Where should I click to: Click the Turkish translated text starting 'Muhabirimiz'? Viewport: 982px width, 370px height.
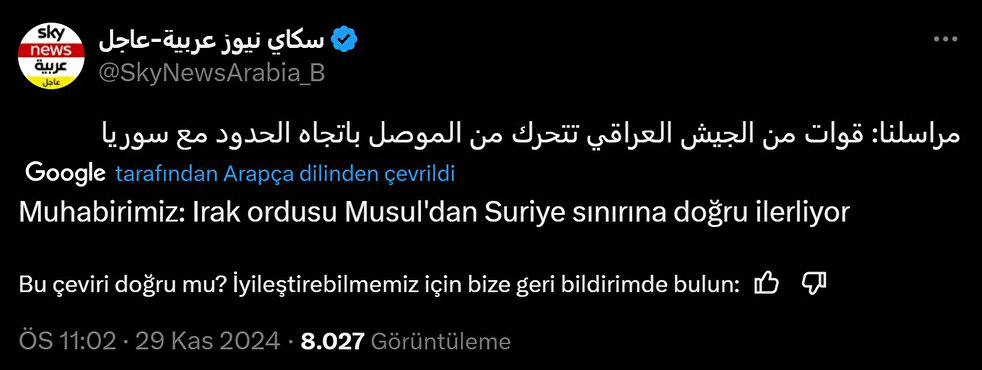(434, 213)
